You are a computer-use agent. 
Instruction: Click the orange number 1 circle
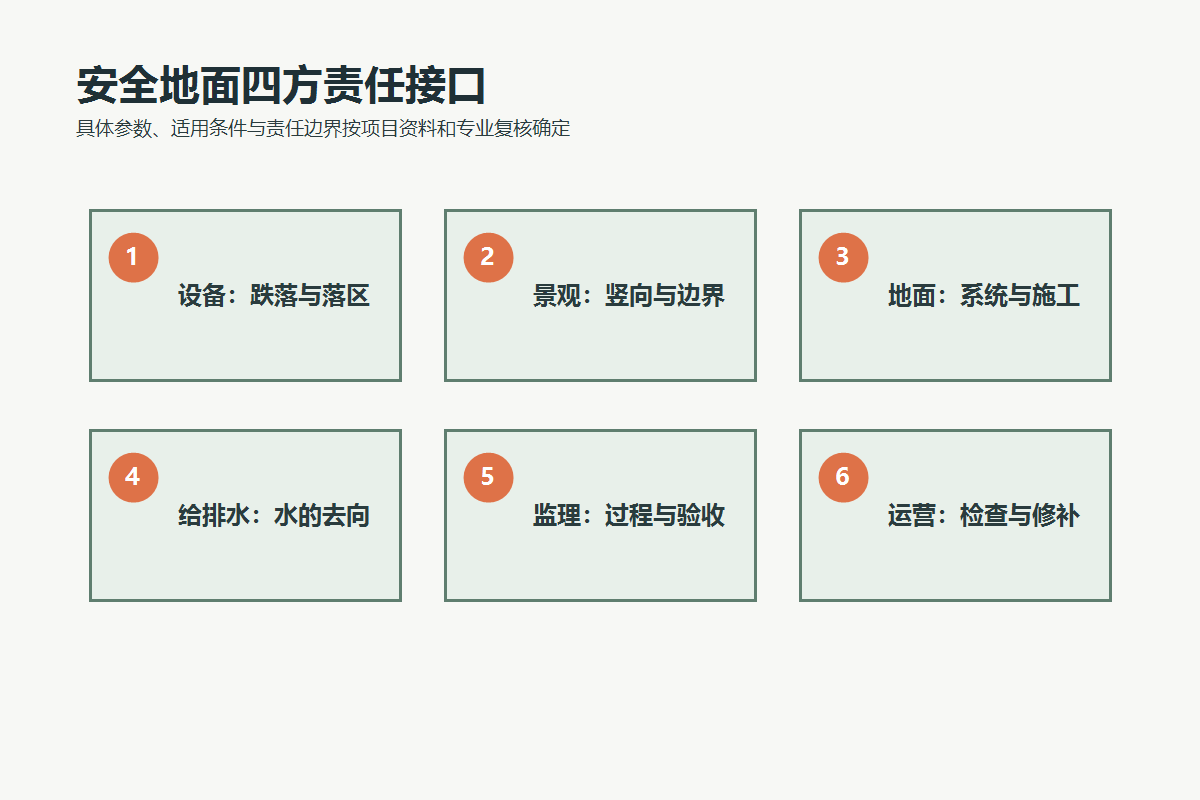tap(133, 257)
